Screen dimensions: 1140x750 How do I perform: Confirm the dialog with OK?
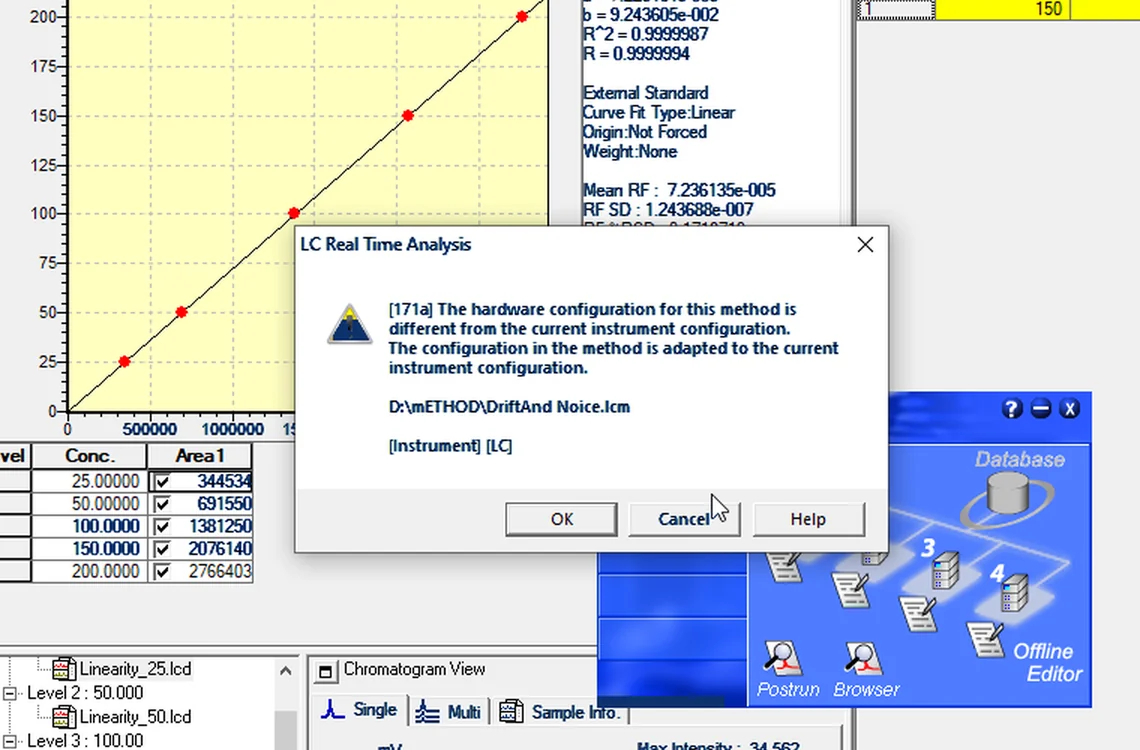[561, 519]
